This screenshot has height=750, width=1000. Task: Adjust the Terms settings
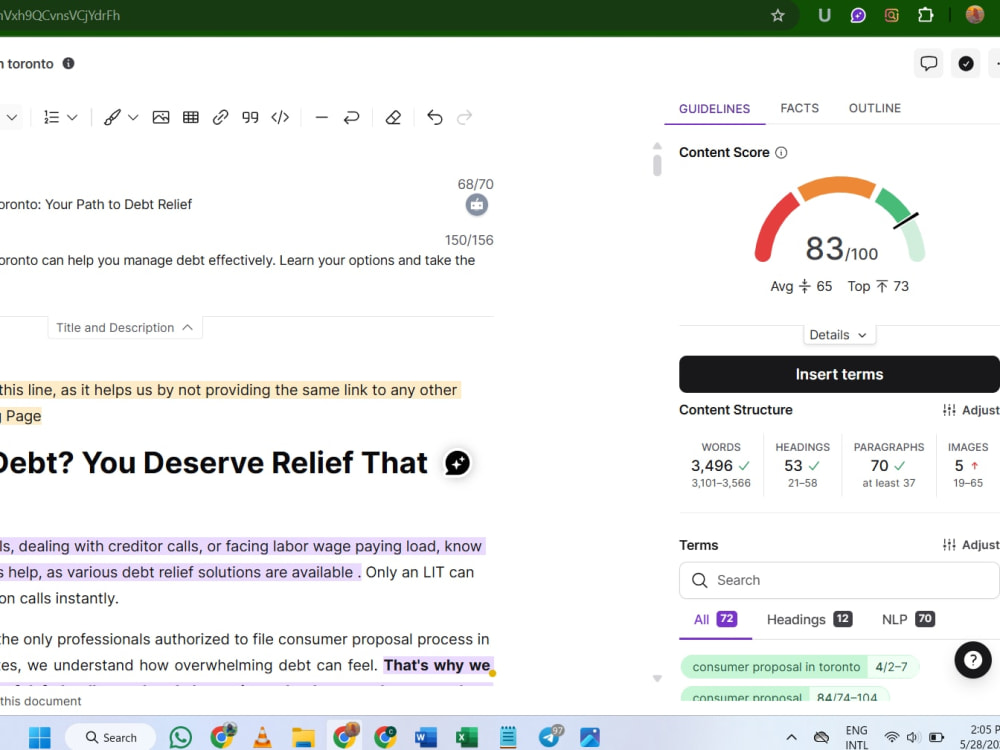[x=971, y=545]
